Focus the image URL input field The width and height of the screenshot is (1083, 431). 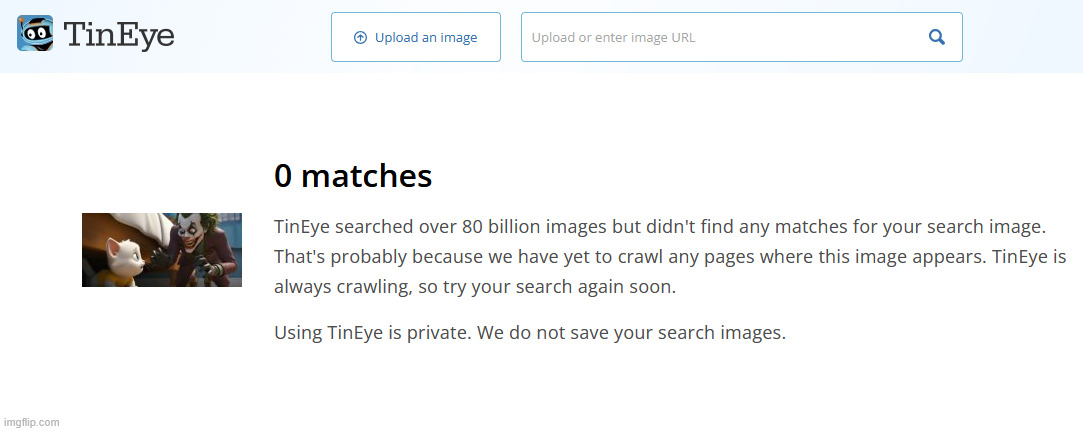point(720,38)
